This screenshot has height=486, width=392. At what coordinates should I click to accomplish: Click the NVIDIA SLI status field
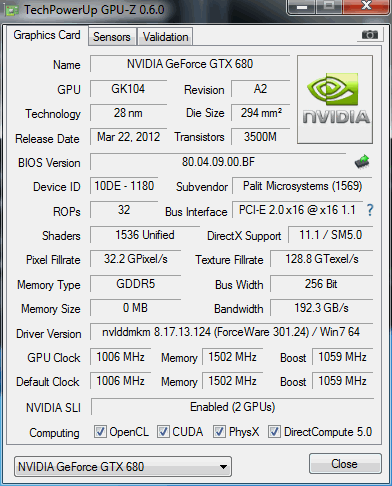[x=232, y=407]
